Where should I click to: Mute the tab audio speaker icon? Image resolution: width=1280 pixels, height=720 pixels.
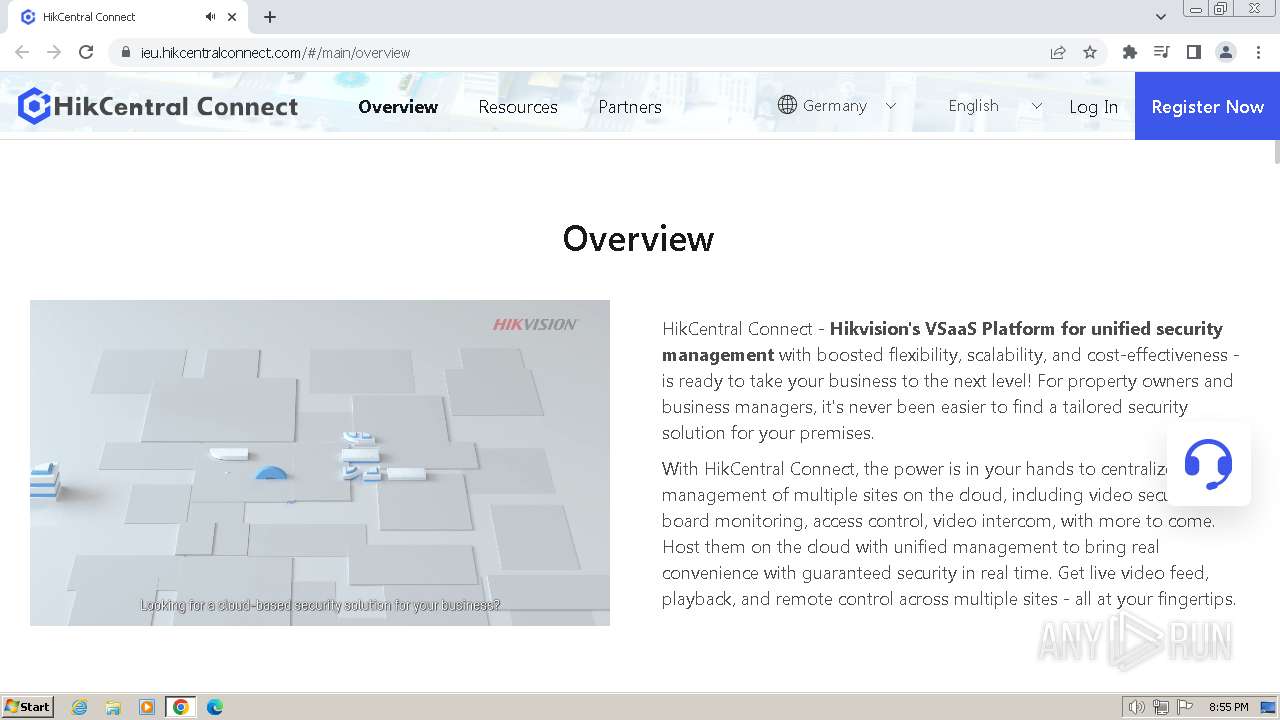210,17
